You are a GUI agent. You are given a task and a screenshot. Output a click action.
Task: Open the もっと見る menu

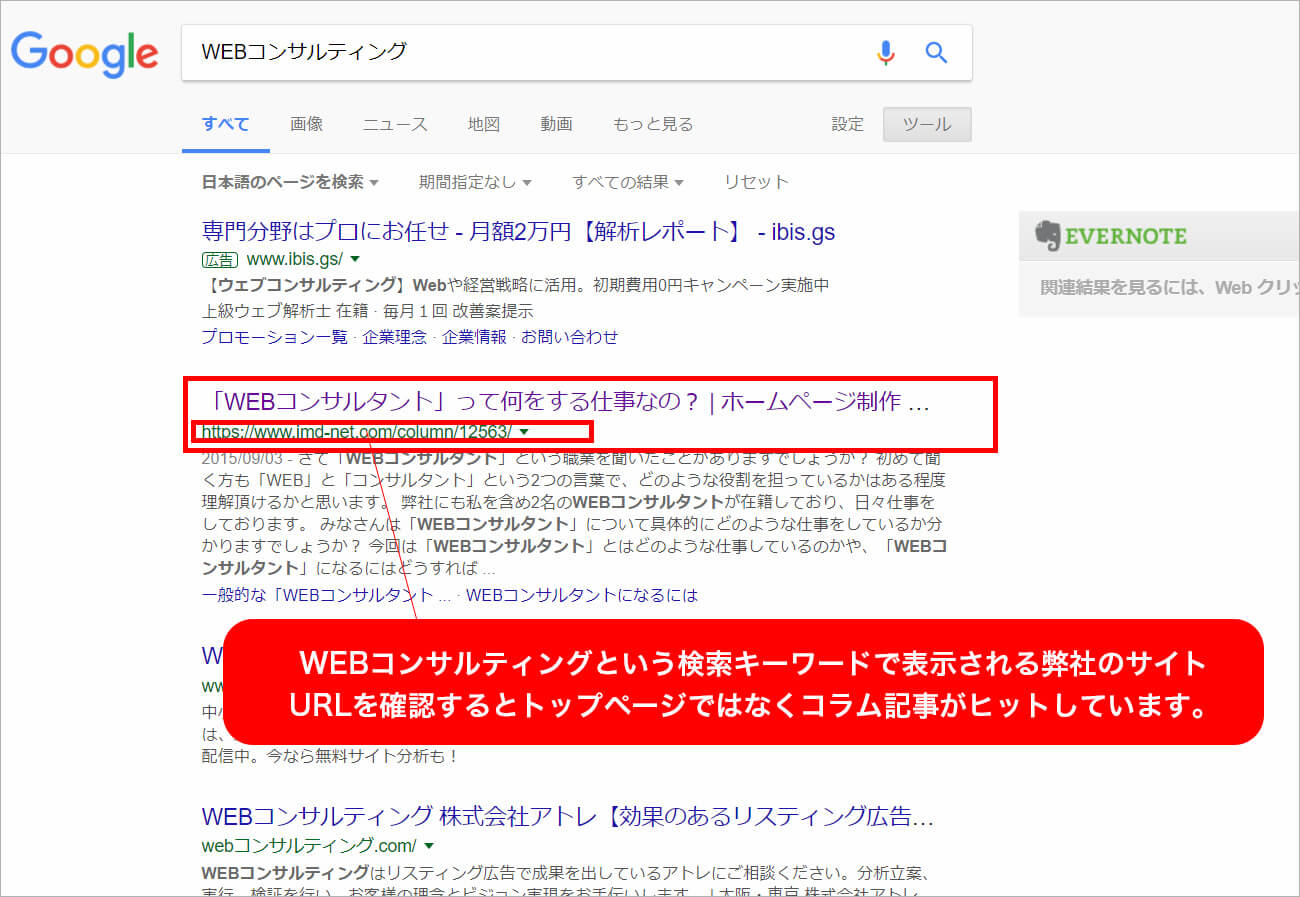tap(653, 124)
